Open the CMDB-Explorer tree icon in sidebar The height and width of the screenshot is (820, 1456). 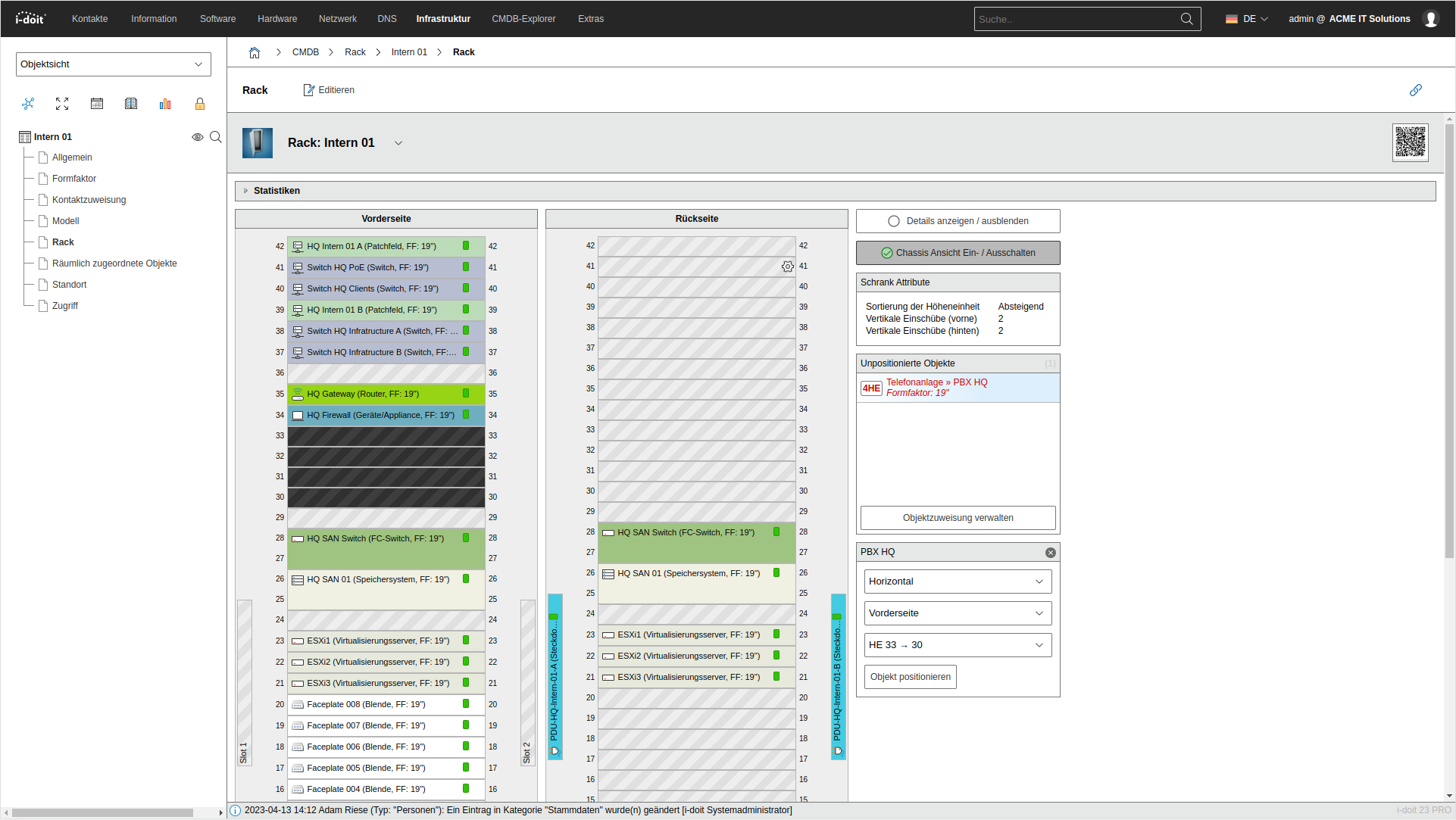pyautogui.click(x=28, y=104)
